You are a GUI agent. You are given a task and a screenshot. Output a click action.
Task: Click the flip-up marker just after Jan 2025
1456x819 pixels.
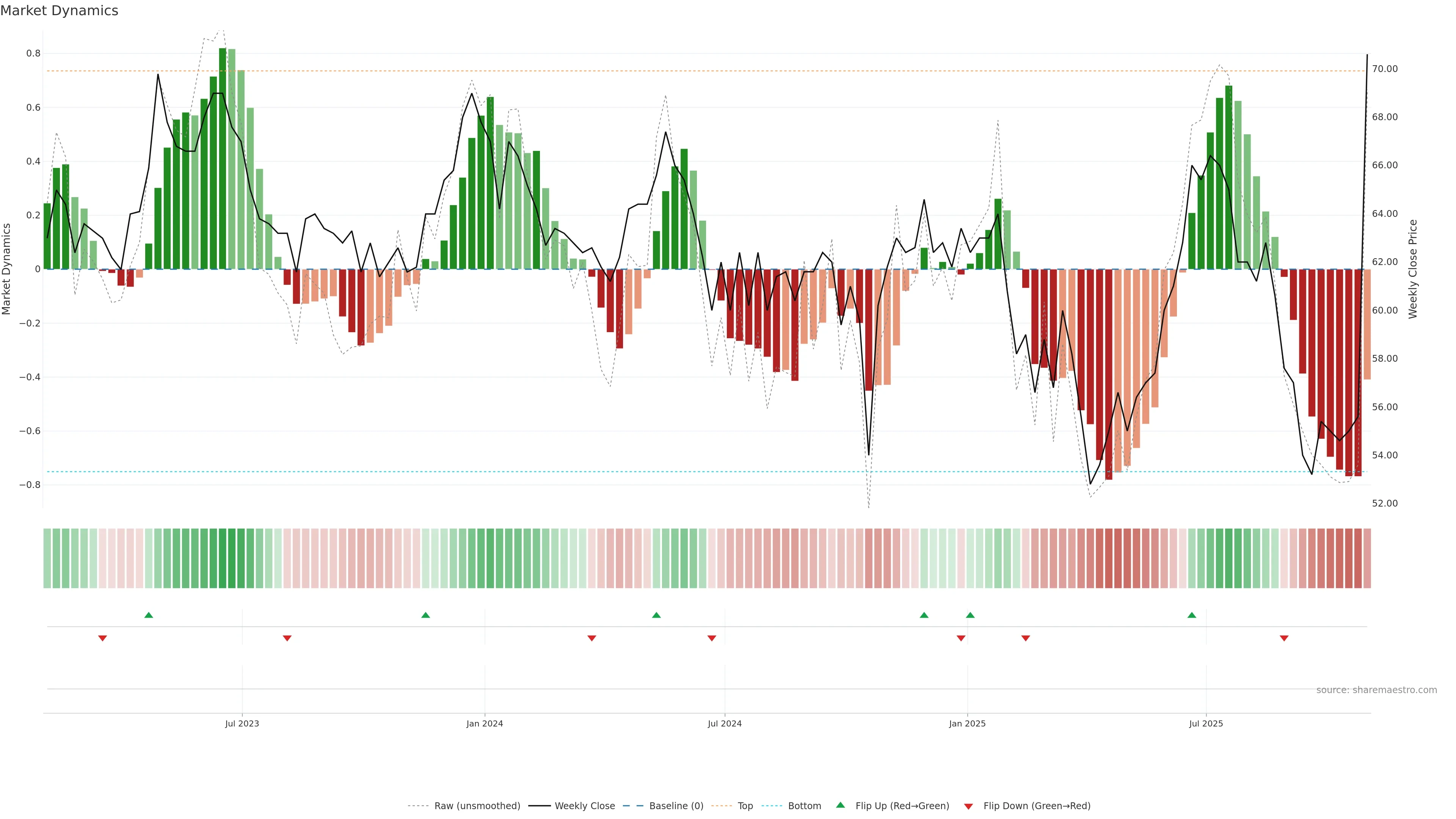(x=970, y=615)
